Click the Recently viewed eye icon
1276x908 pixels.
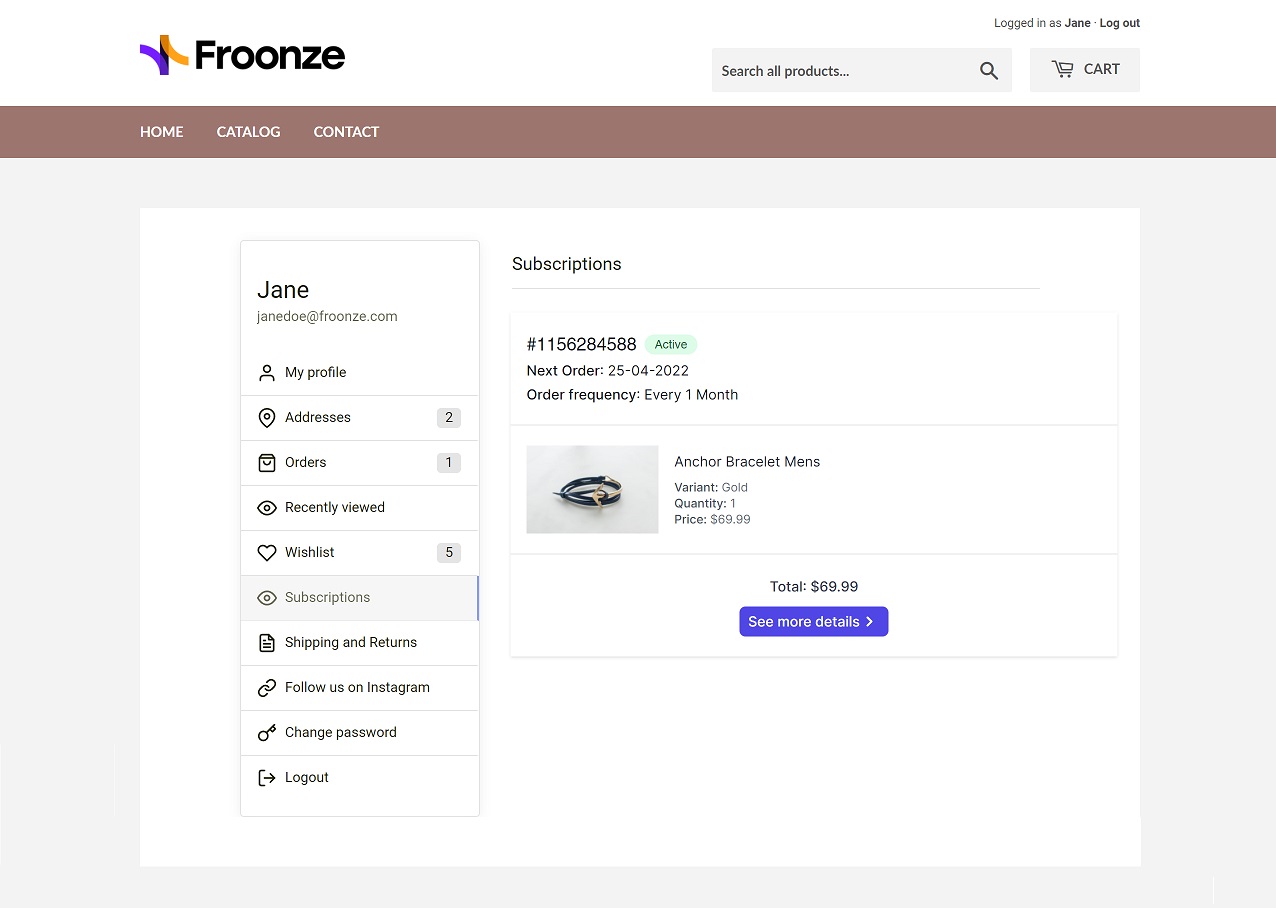pos(267,508)
